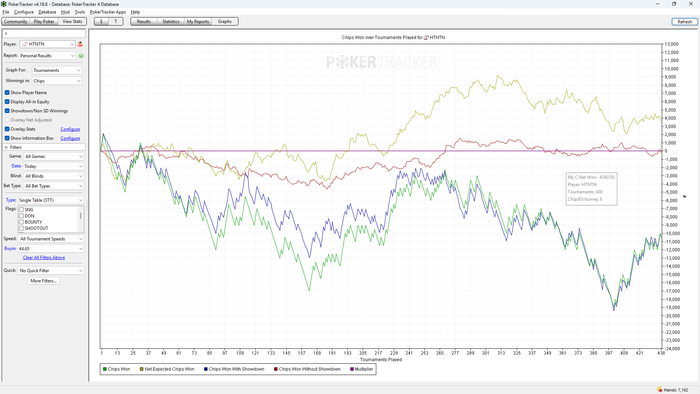Image resolution: width=700 pixels, height=394 pixels.
Task: Open the Game filter dropdown
Action: pyautogui.click(x=53, y=156)
